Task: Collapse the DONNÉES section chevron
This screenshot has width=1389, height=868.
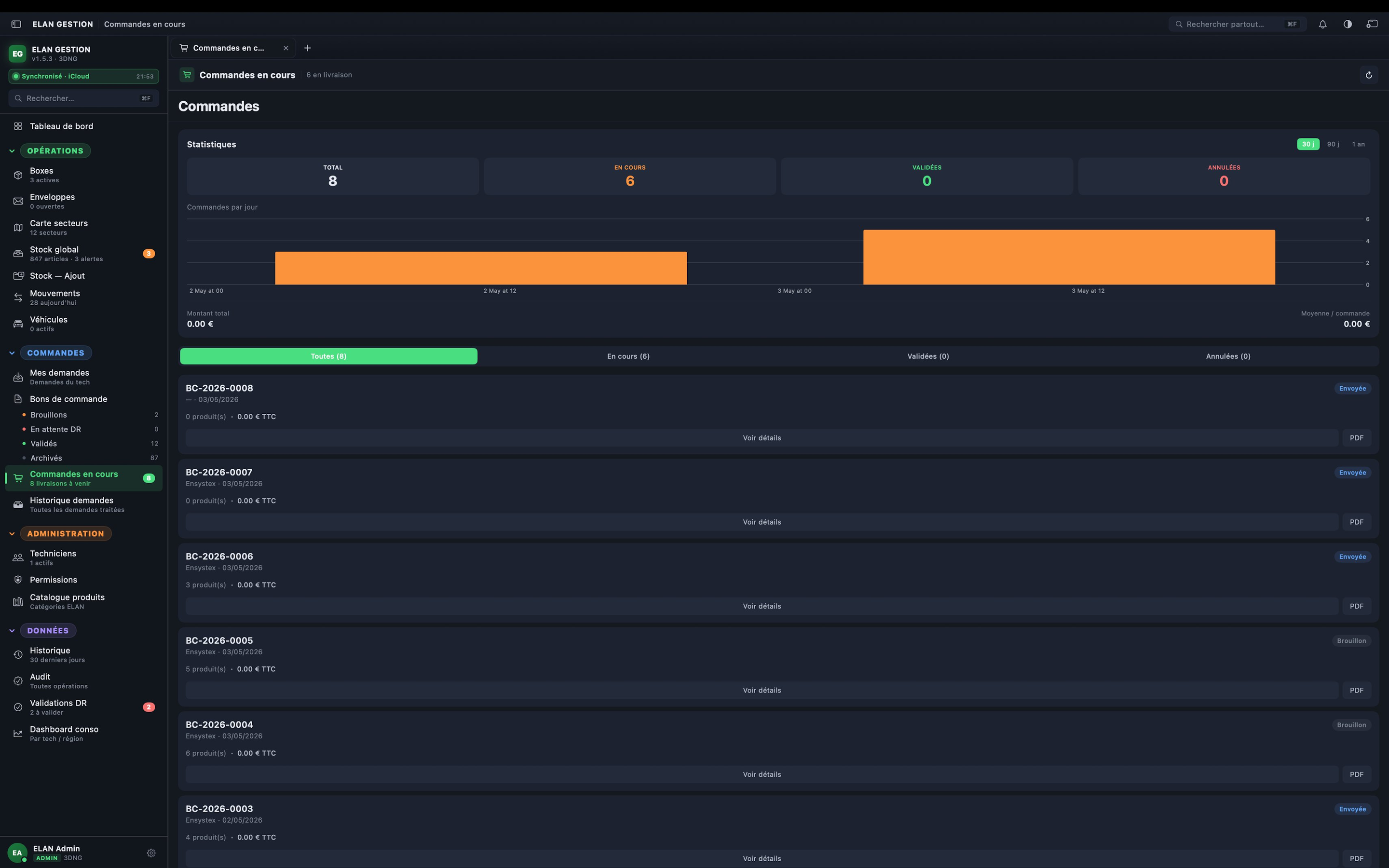Action: coord(12,630)
